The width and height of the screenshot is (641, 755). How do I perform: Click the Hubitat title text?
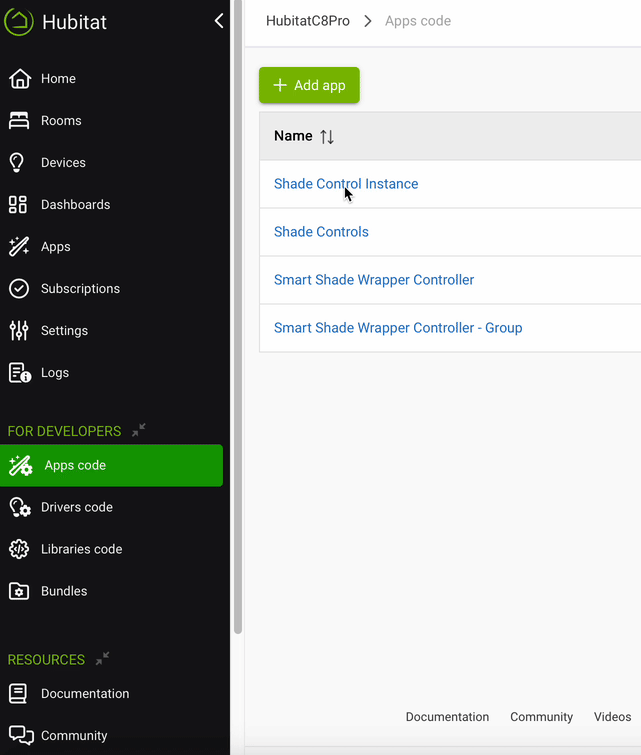pos(74,22)
